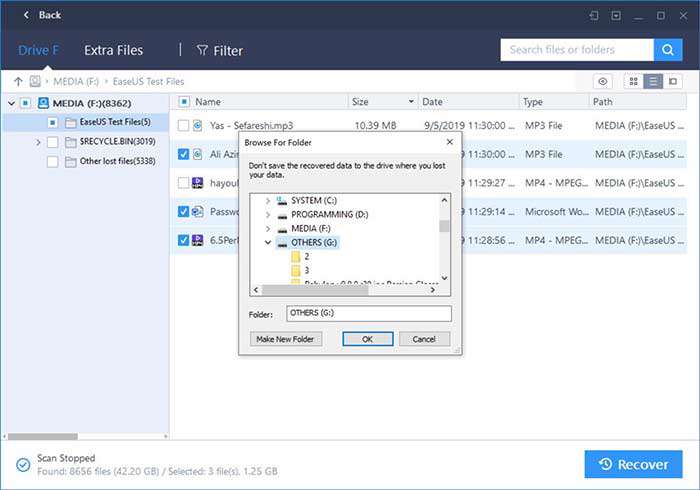Uncheck the Passw document checkbox
The image size is (700, 490).
(x=183, y=212)
